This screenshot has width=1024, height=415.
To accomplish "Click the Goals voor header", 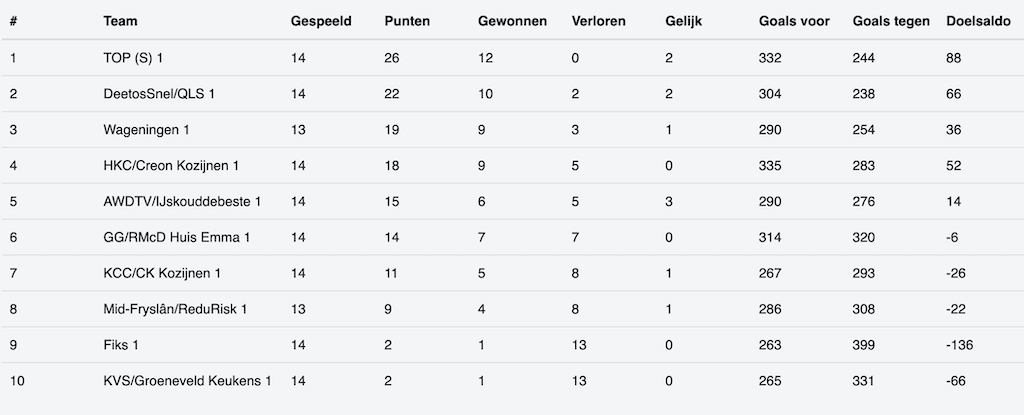I will (x=793, y=21).
